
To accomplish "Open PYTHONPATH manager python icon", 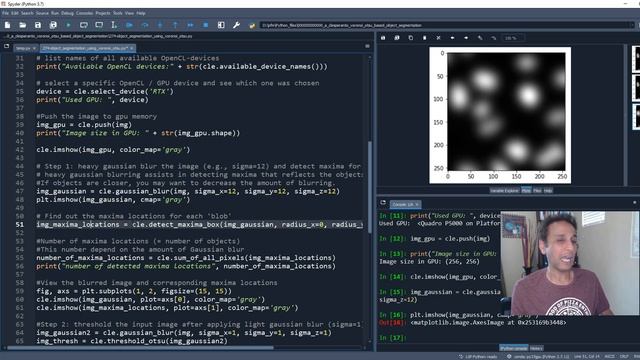I will click(x=252, y=25).
